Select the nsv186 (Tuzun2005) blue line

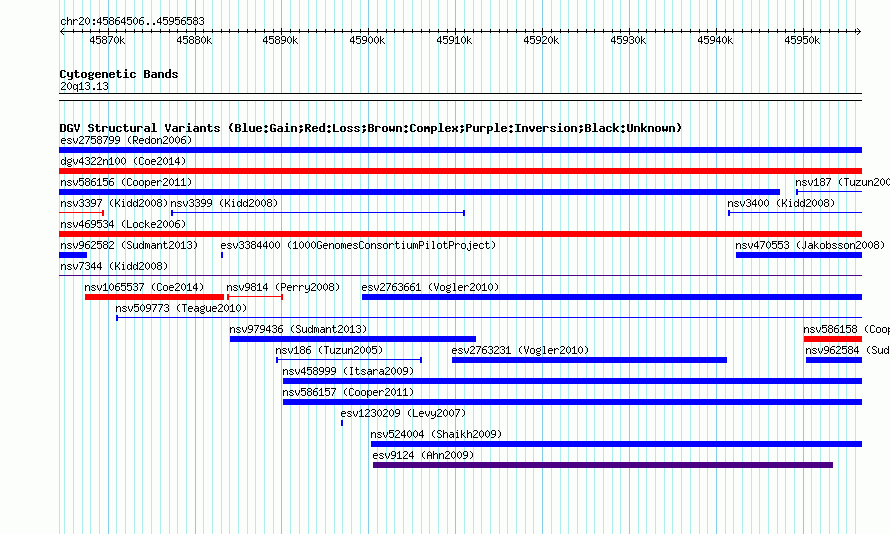[x=349, y=360]
